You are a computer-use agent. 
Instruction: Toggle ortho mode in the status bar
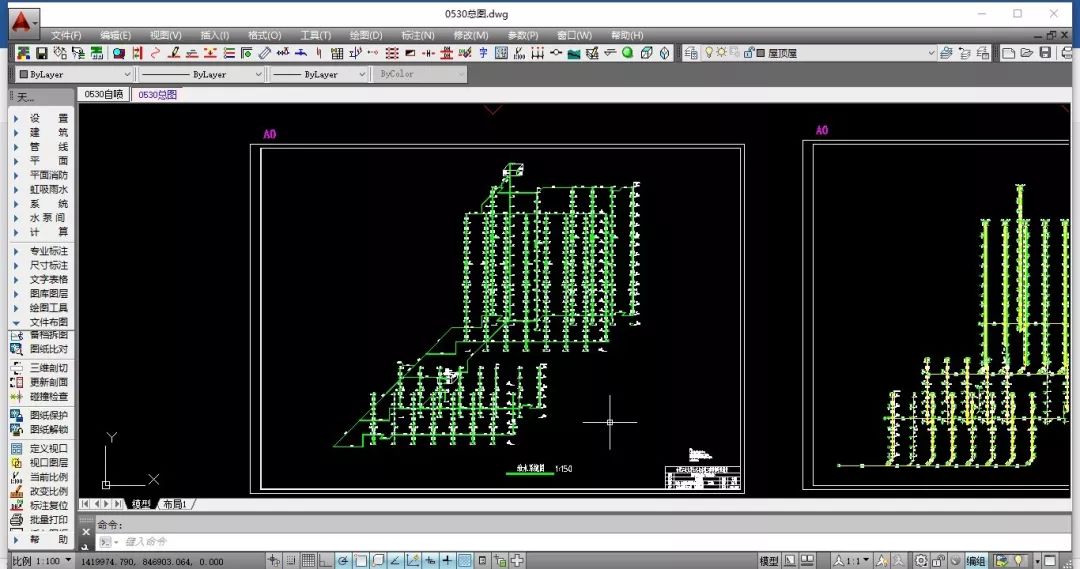pos(325,561)
